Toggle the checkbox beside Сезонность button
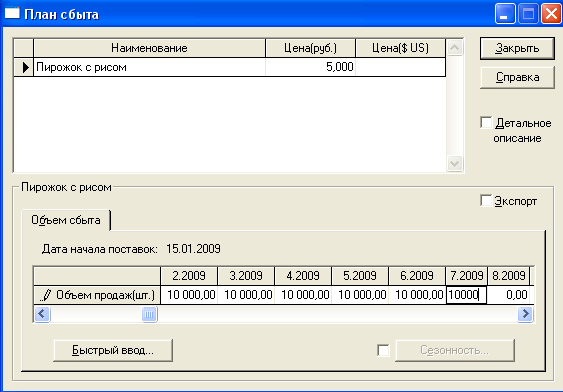The image size is (563, 392). tap(383, 350)
